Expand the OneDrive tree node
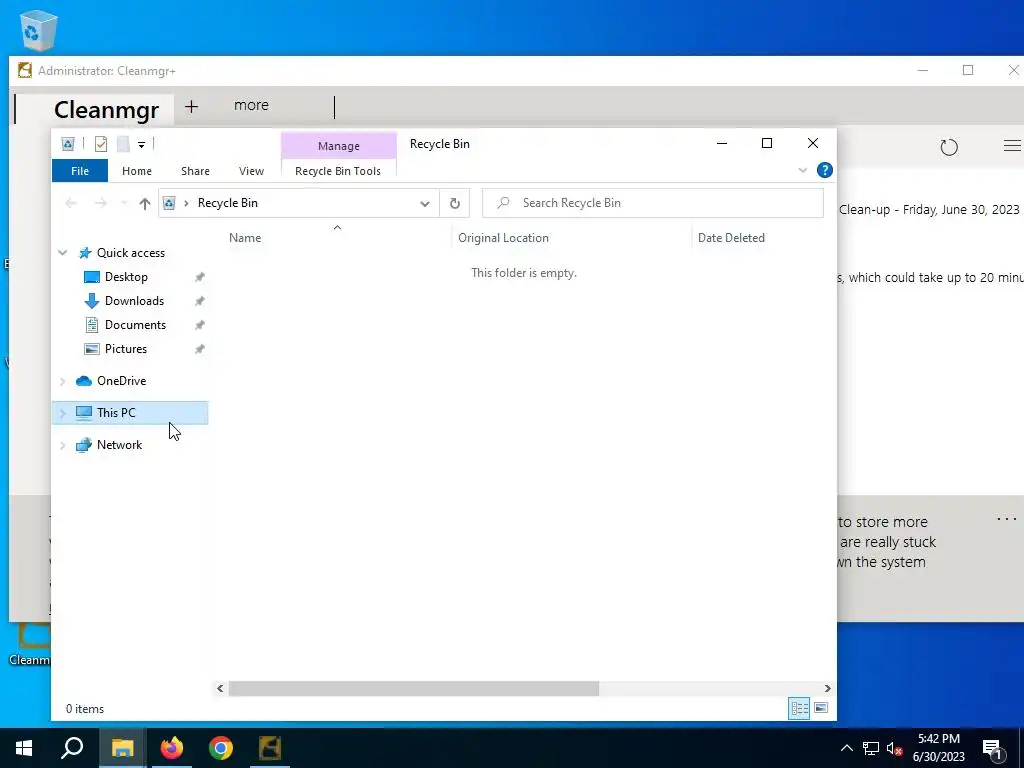1024x768 pixels. click(63, 381)
